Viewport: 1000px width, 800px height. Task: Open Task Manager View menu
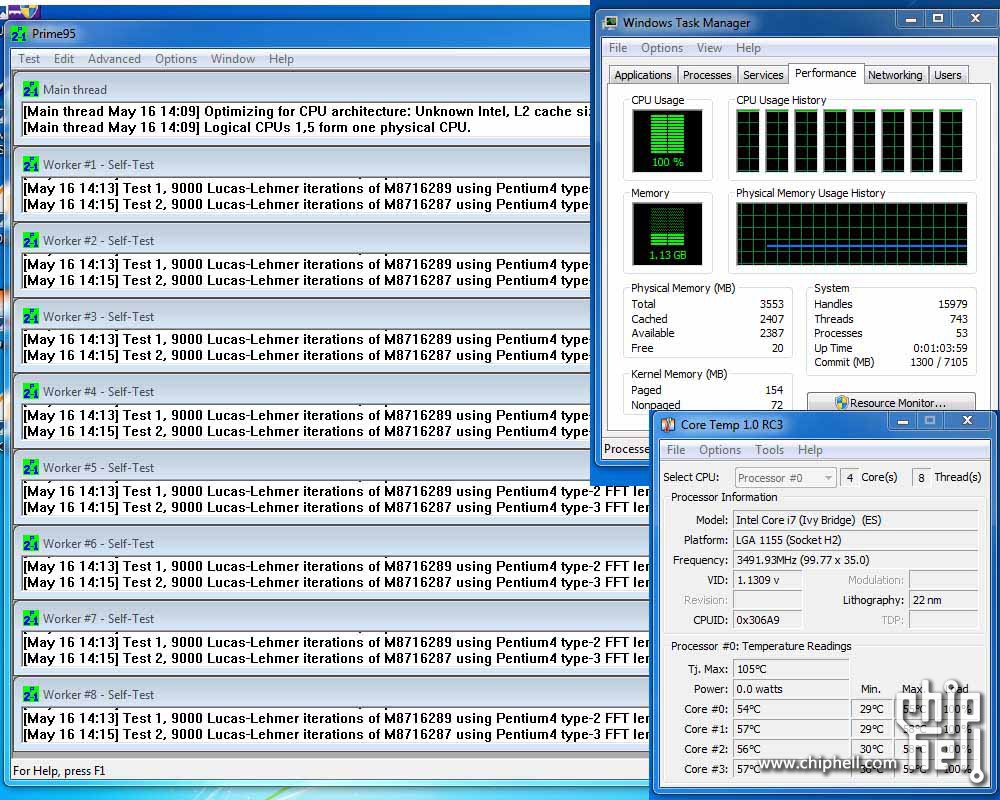pos(709,48)
